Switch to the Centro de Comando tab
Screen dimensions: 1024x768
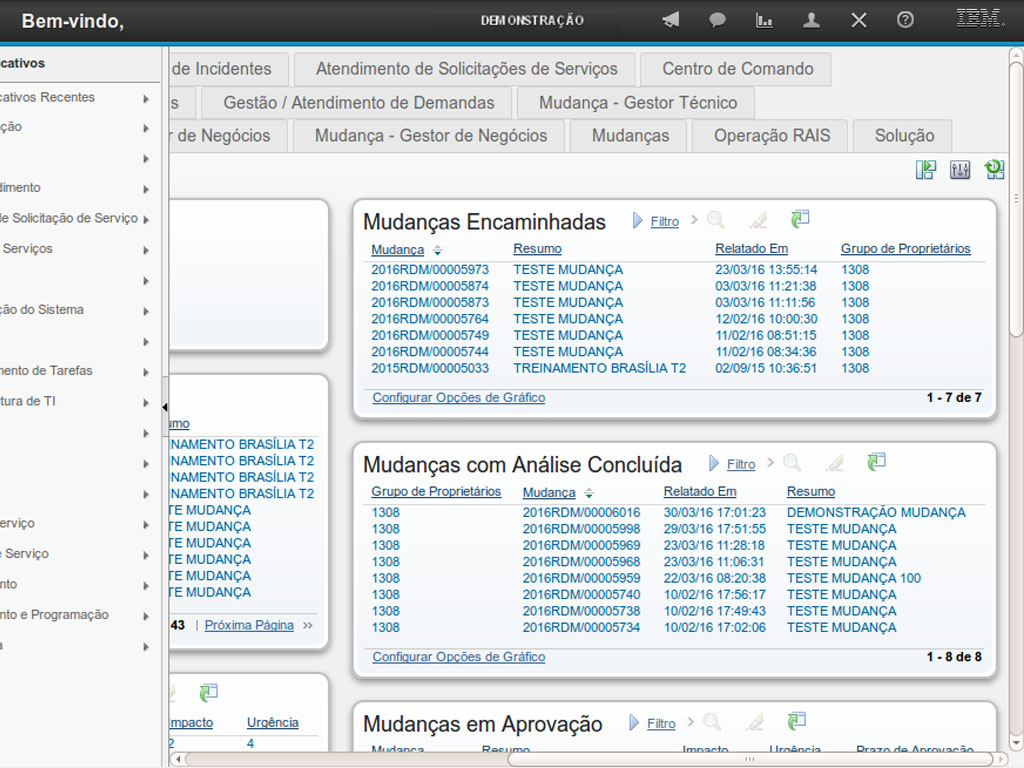click(738, 69)
